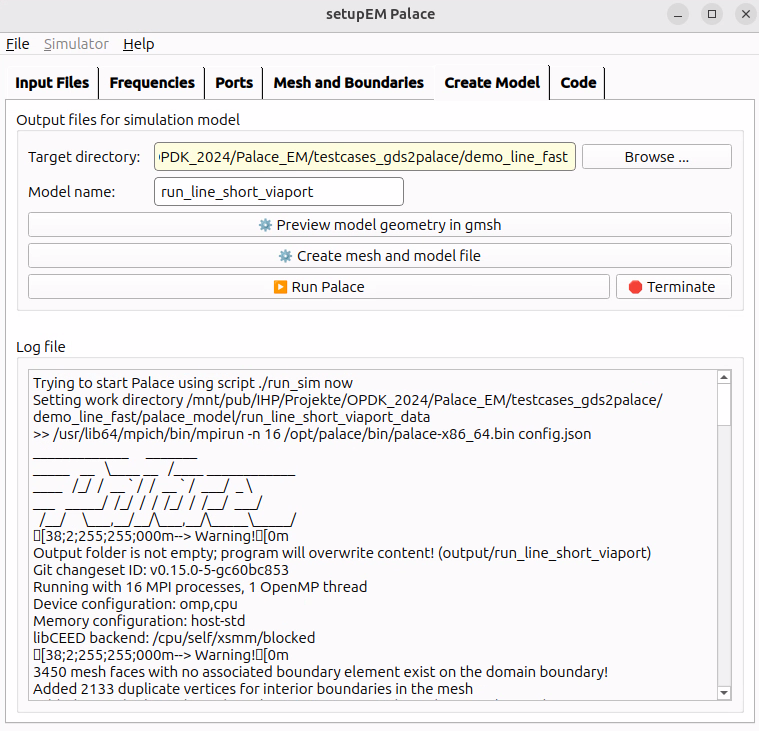Click 'Added 2133 duplicate vertices' line
The height and width of the screenshot is (731, 759).
(x=253, y=689)
